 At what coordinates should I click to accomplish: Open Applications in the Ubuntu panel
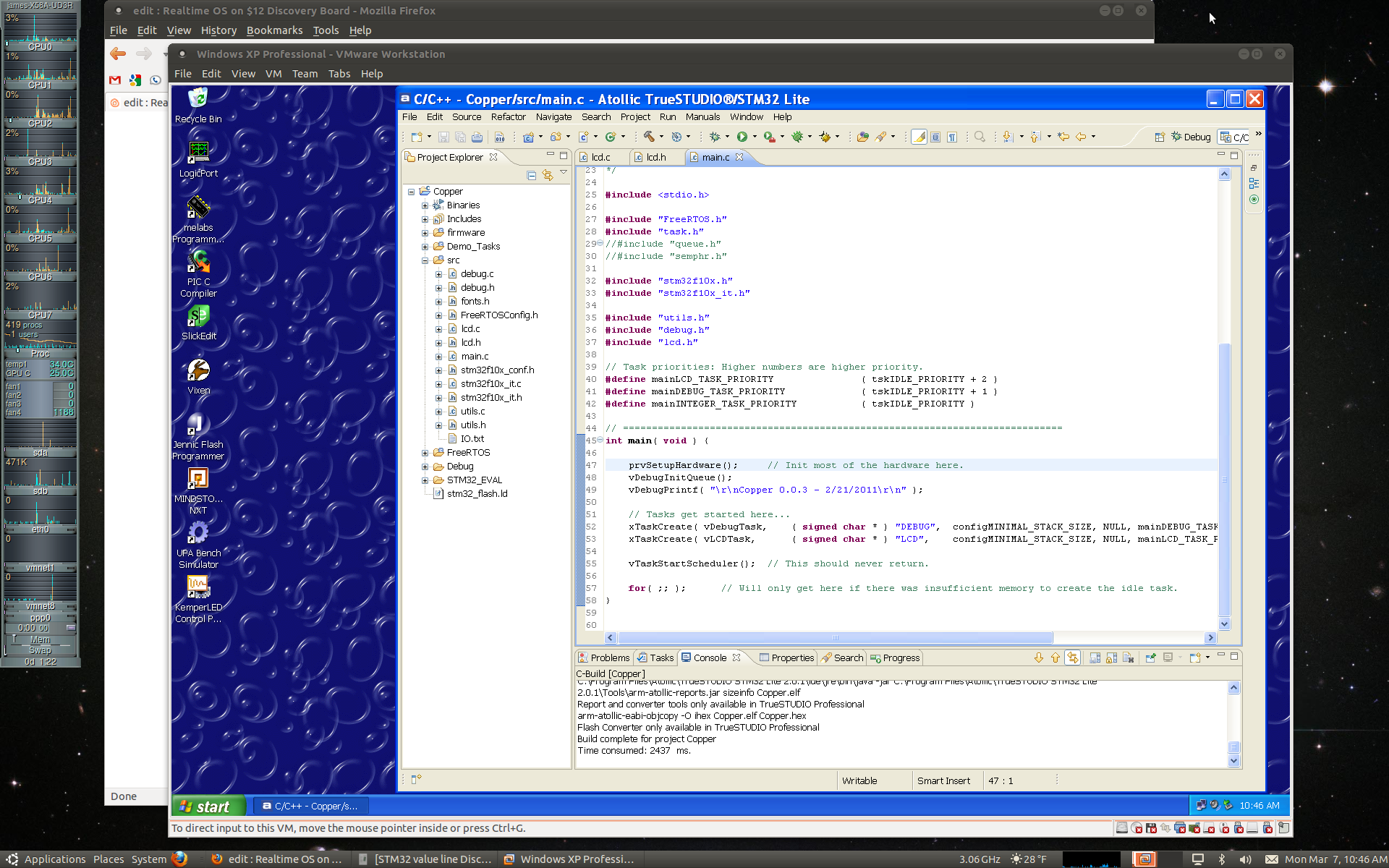(x=46, y=859)
